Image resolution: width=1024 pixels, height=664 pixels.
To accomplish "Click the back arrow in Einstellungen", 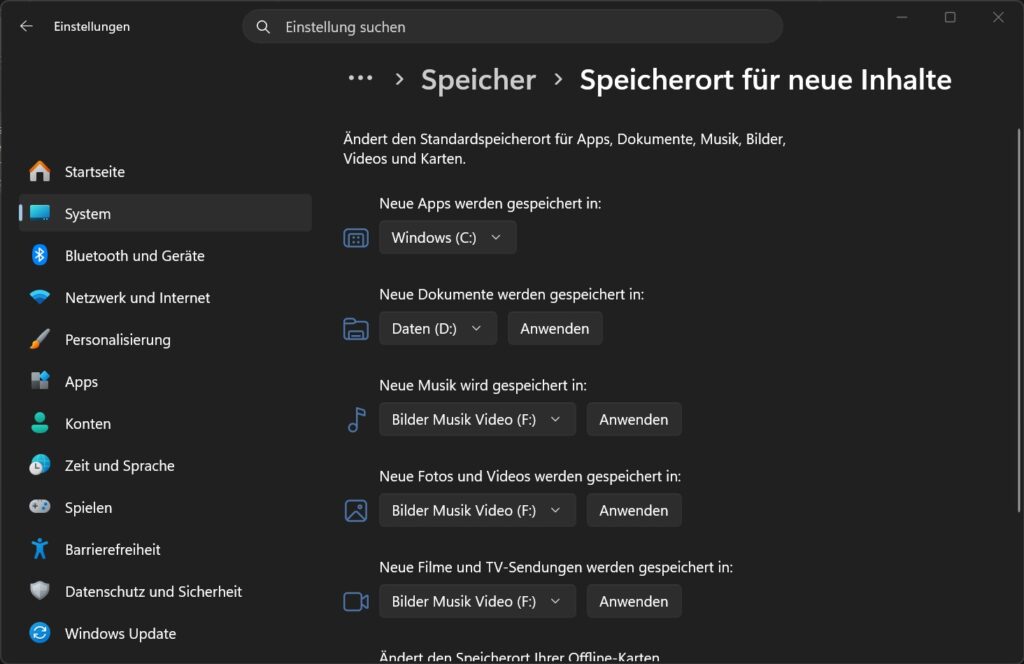I will [x=26, y=26].
